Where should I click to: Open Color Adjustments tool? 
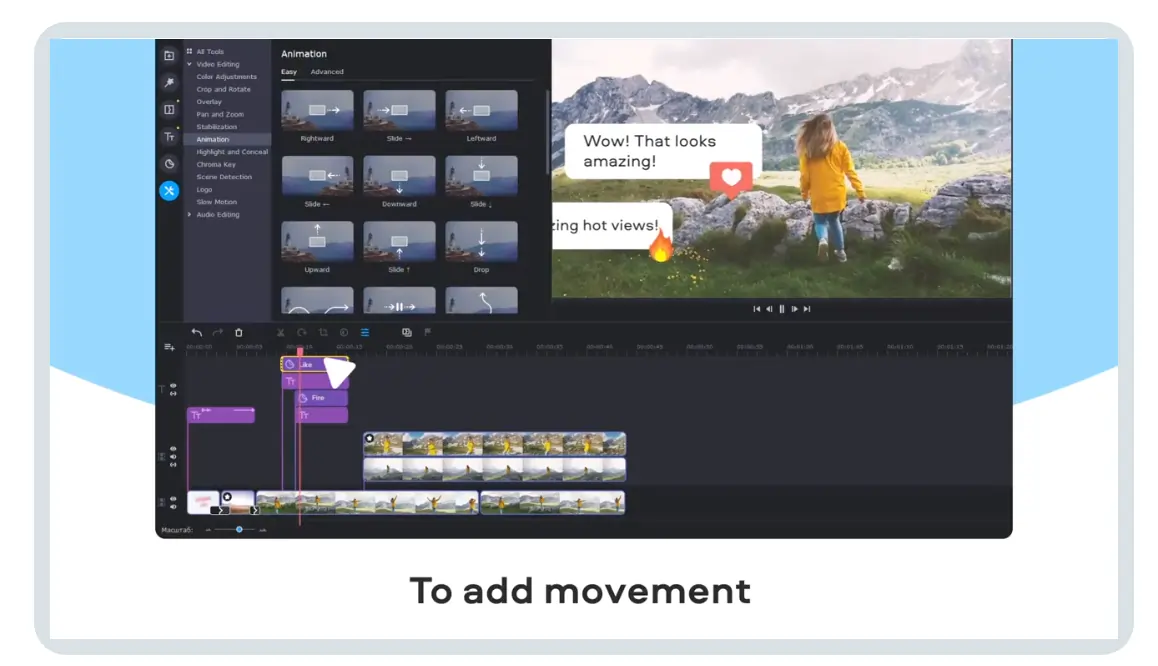coord(227,77)
